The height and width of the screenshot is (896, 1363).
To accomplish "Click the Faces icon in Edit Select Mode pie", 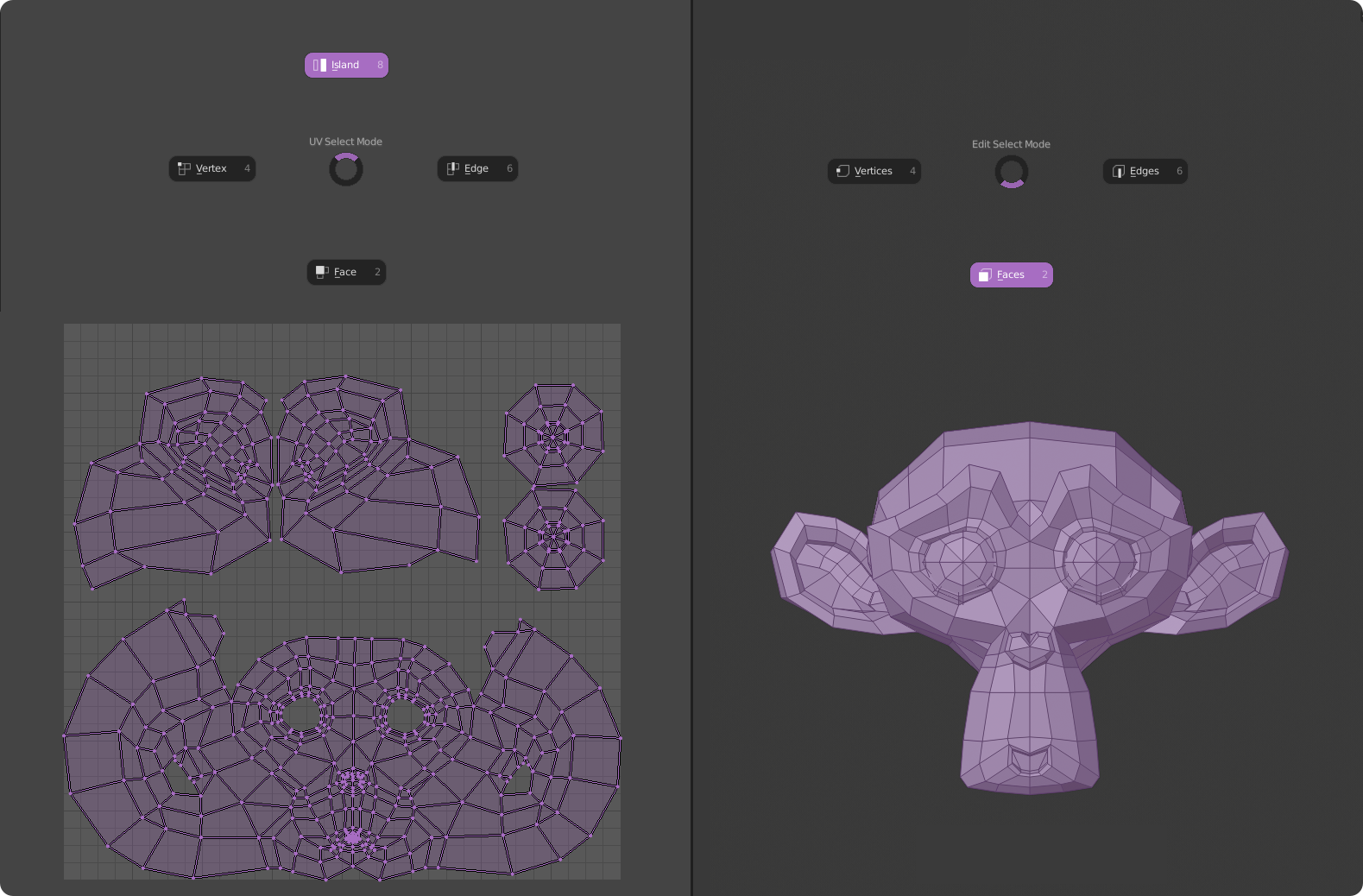I will [x=985, y=275].
